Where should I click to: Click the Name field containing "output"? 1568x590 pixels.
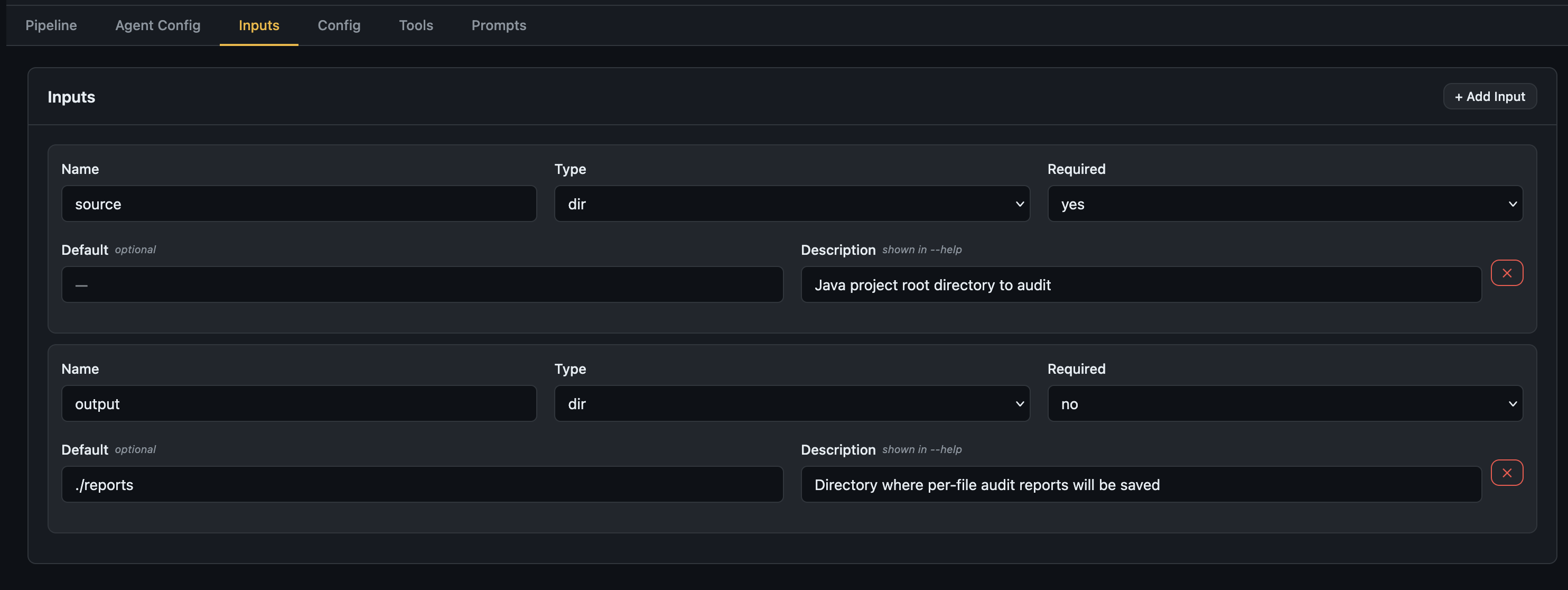coord(298,403)
